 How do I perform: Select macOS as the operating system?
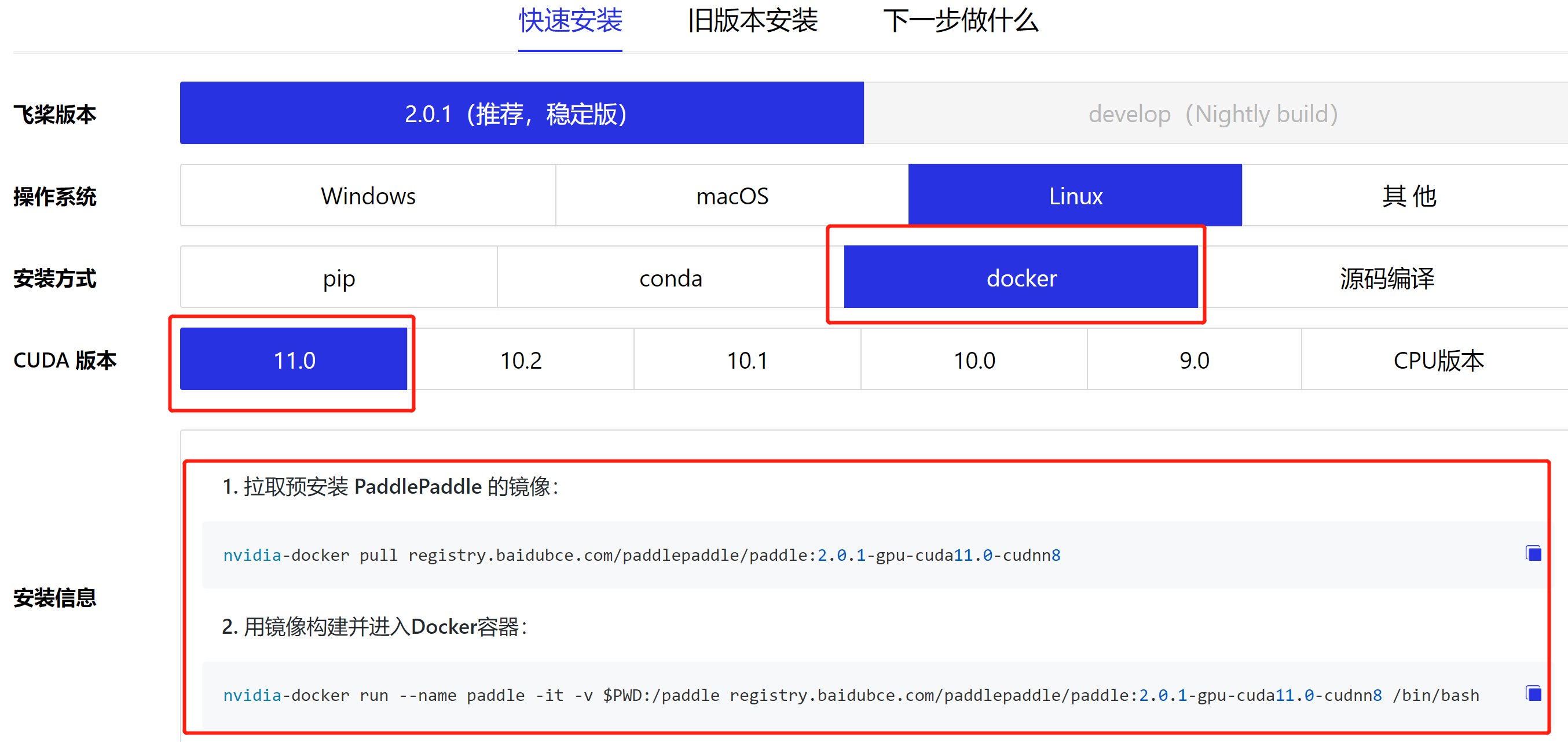click(x=732, y=196)
